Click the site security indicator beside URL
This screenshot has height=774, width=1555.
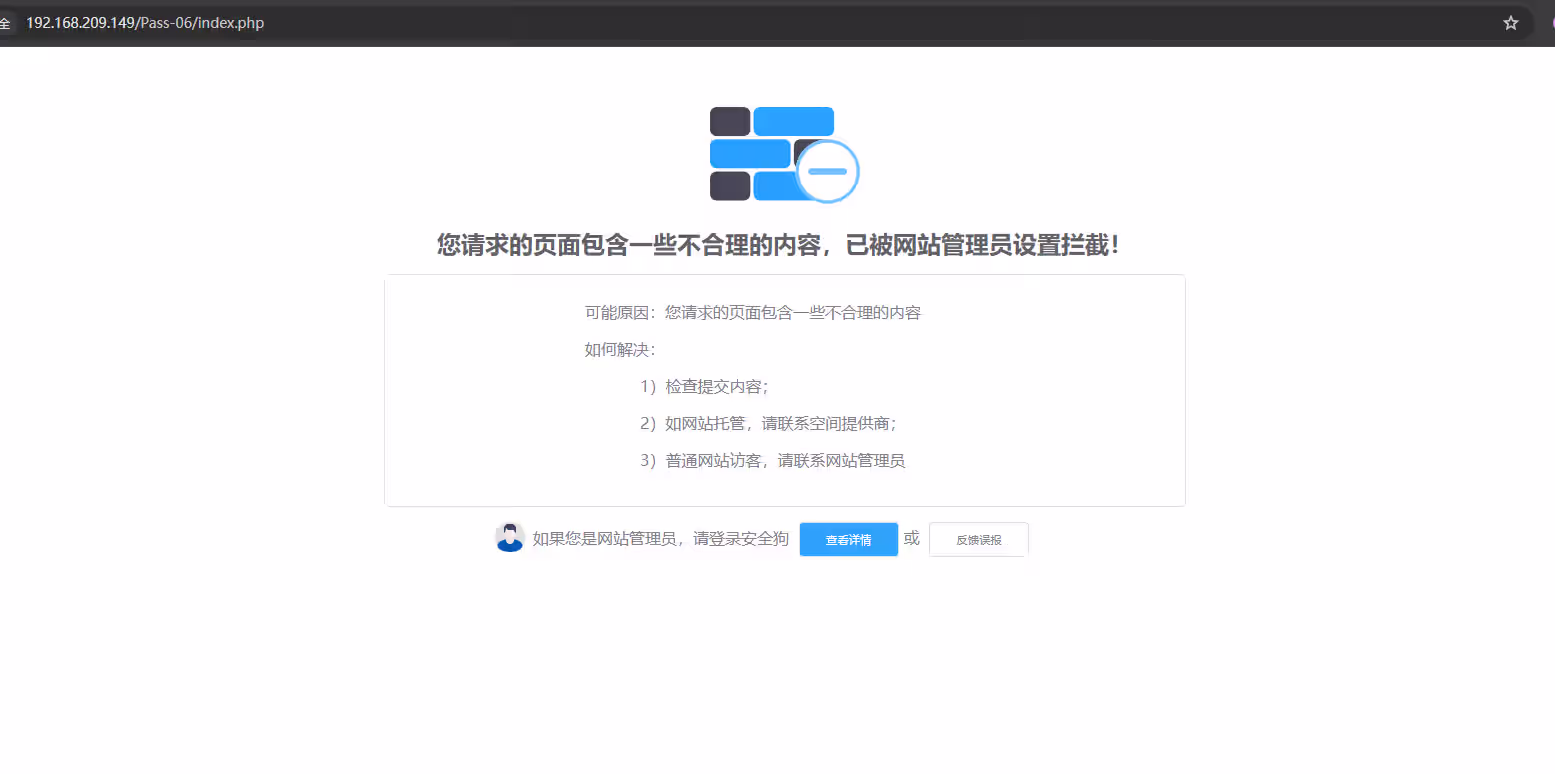[x=5, y=23]
